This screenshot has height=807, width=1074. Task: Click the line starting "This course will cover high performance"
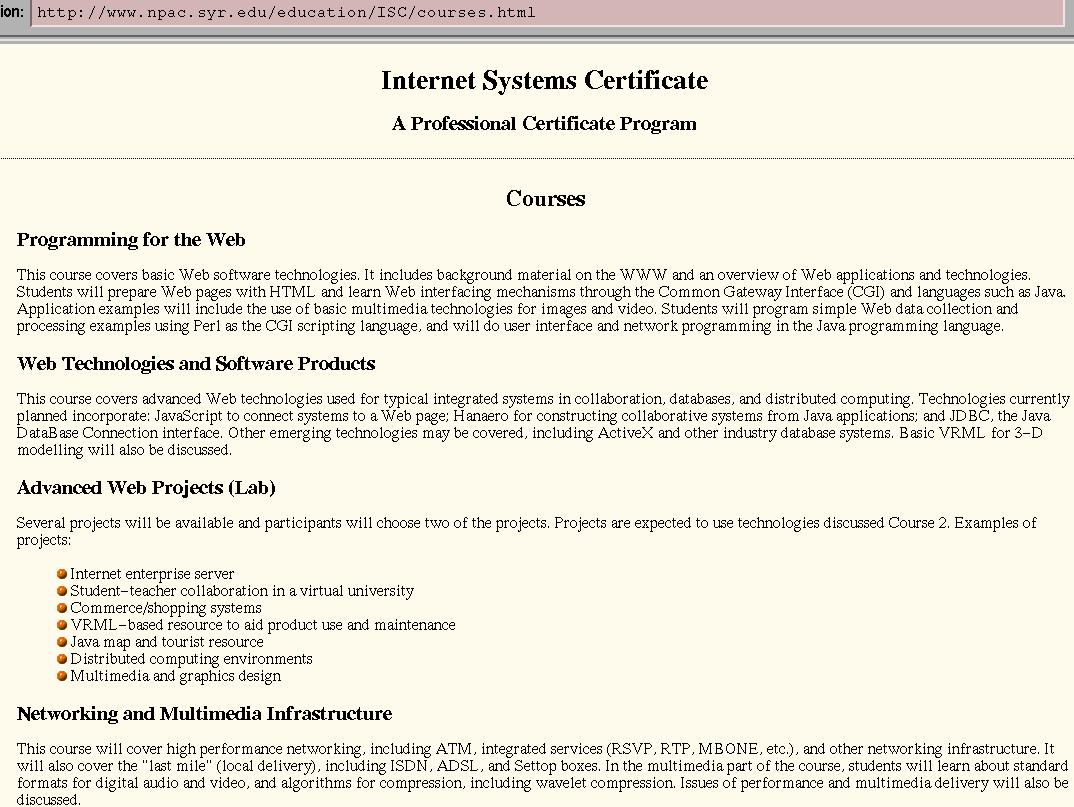tap(536, 749)
